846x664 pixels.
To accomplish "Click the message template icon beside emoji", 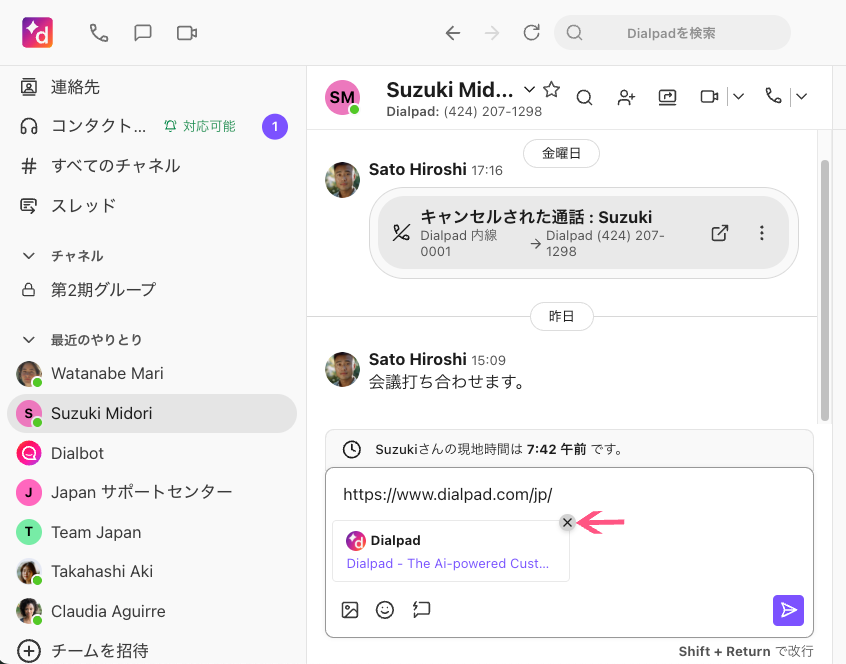I will 421,610.
